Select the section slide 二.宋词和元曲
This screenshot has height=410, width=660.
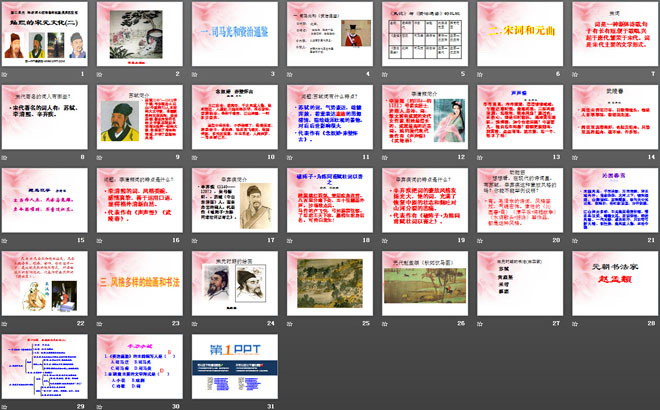click(520, 34)
